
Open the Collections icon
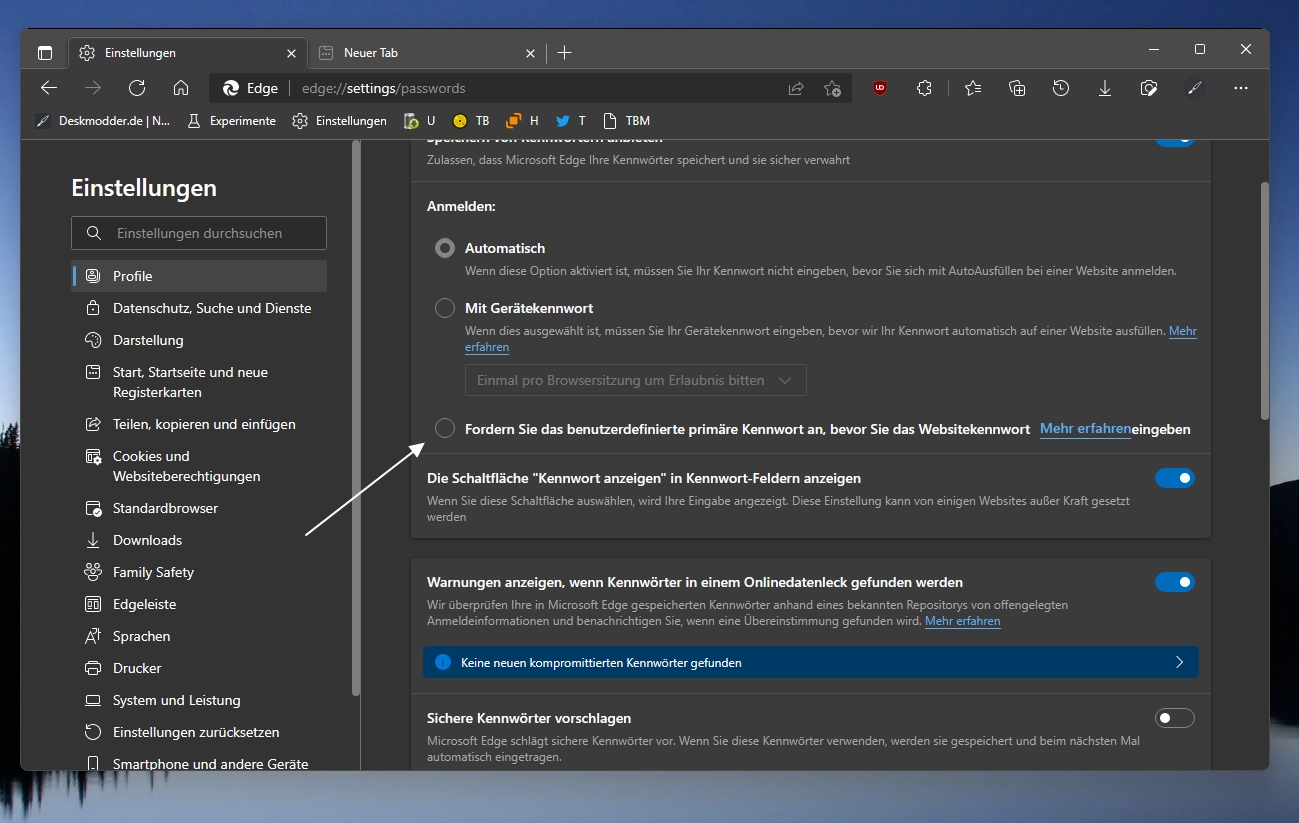(x=1017, y=88)
